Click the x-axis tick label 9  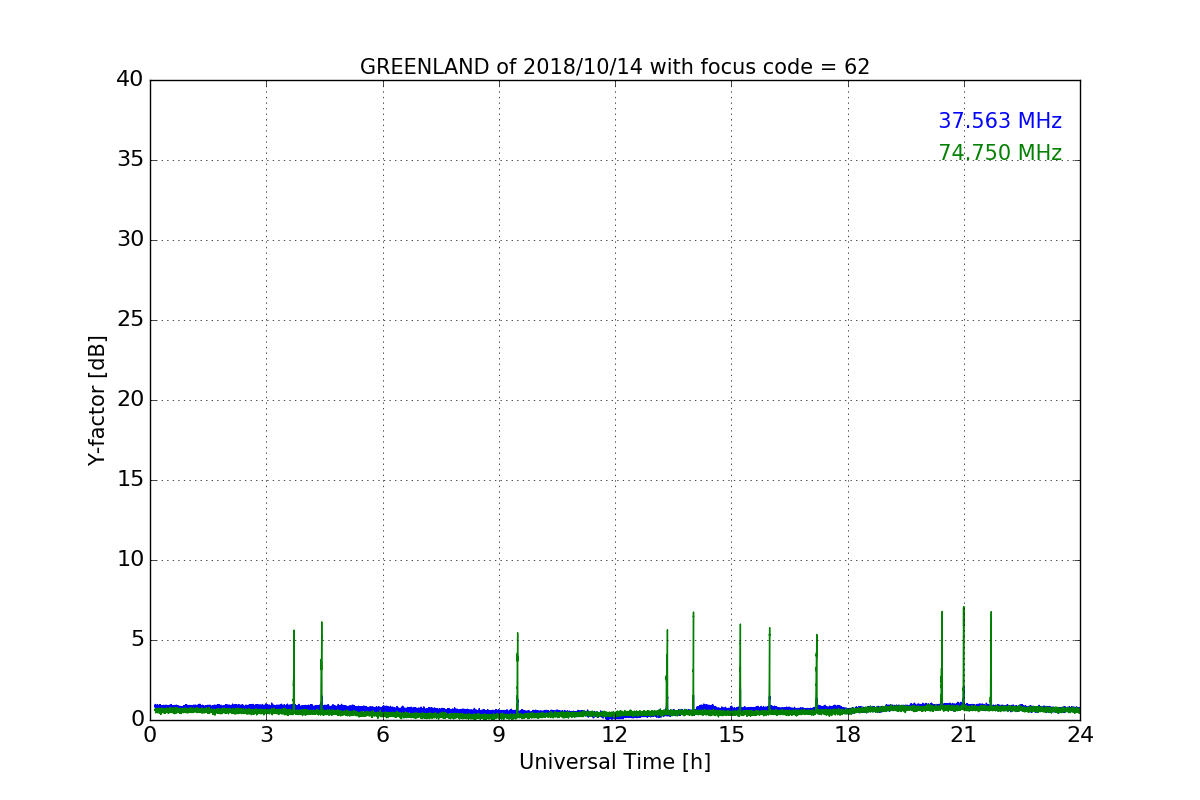click(x=499, y=735)
